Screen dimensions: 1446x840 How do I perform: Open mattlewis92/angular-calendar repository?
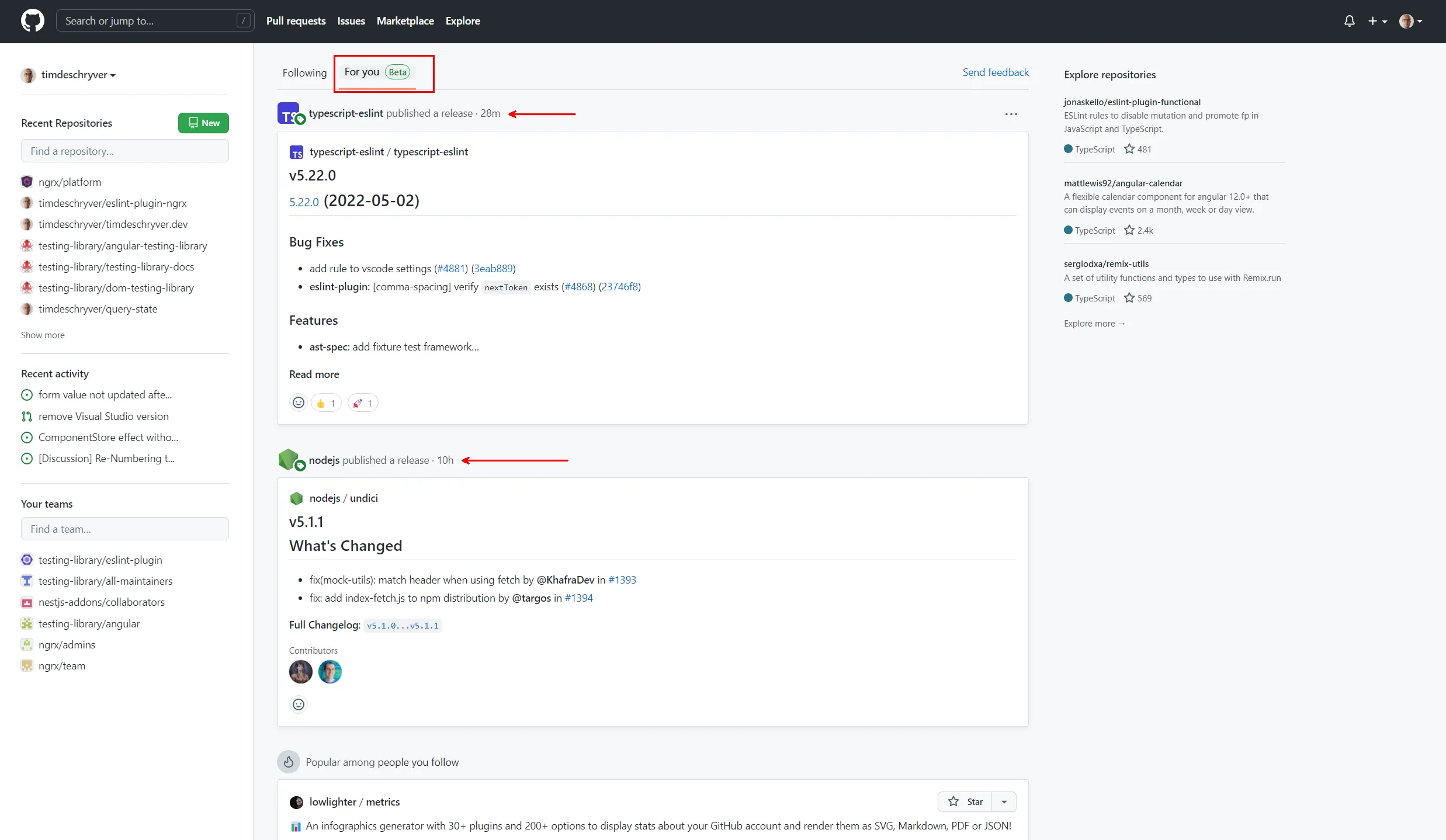tap(1123, 183)
